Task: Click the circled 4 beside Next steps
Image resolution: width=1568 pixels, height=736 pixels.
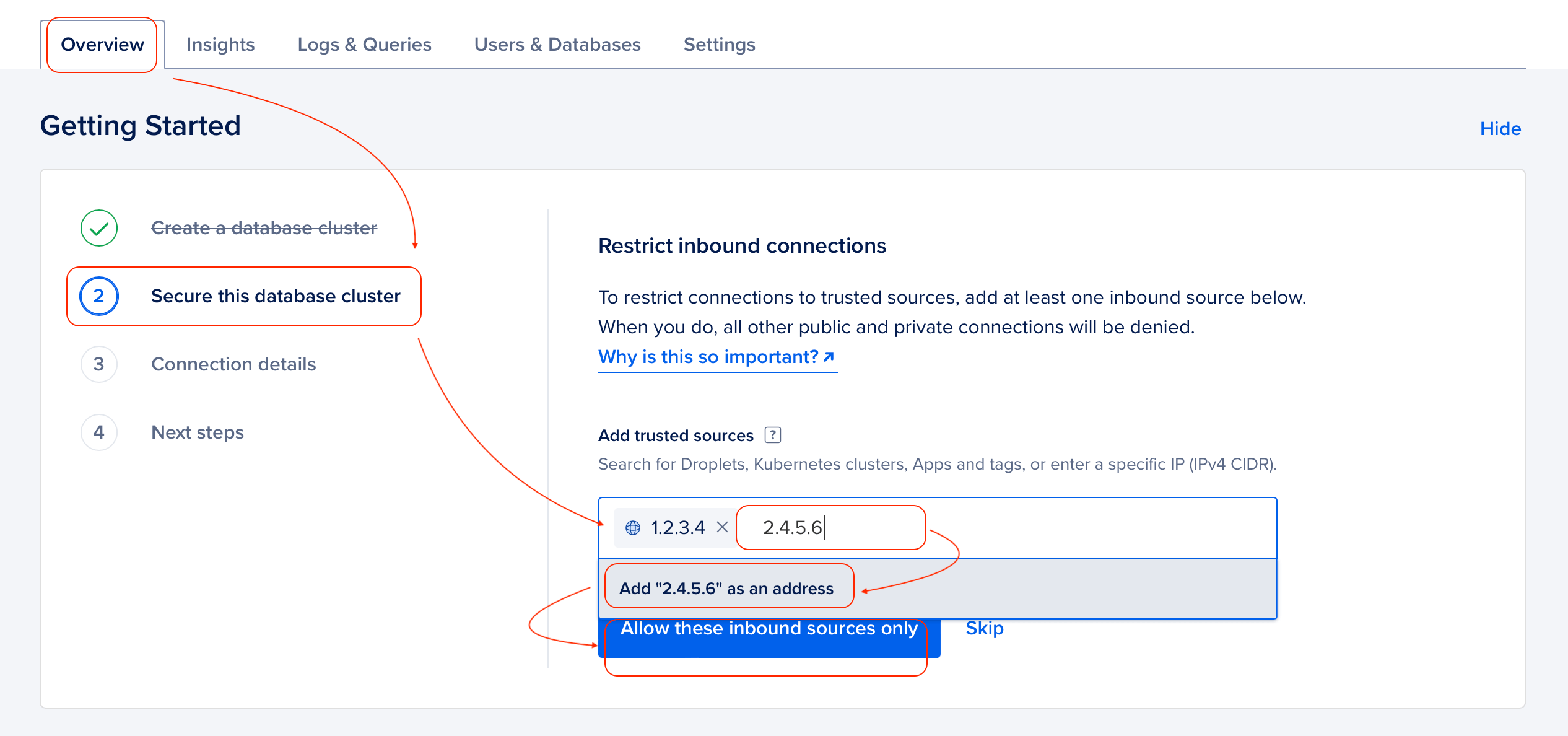Action: tap(98, 432)
